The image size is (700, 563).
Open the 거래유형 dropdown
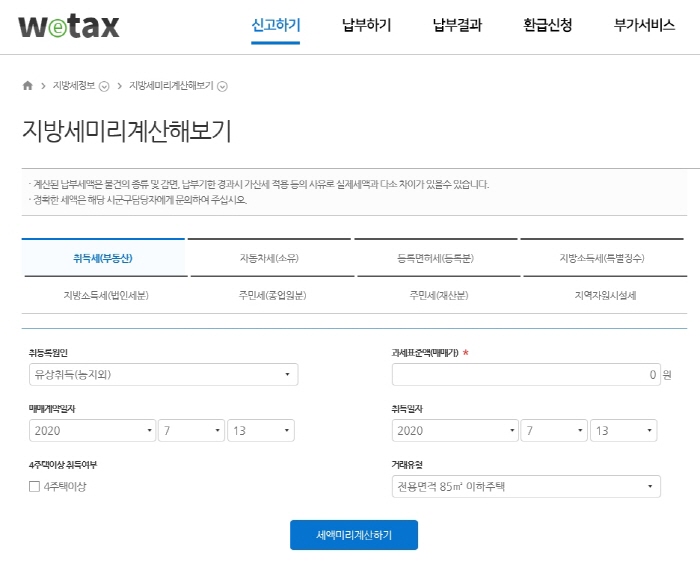(526, 487)
